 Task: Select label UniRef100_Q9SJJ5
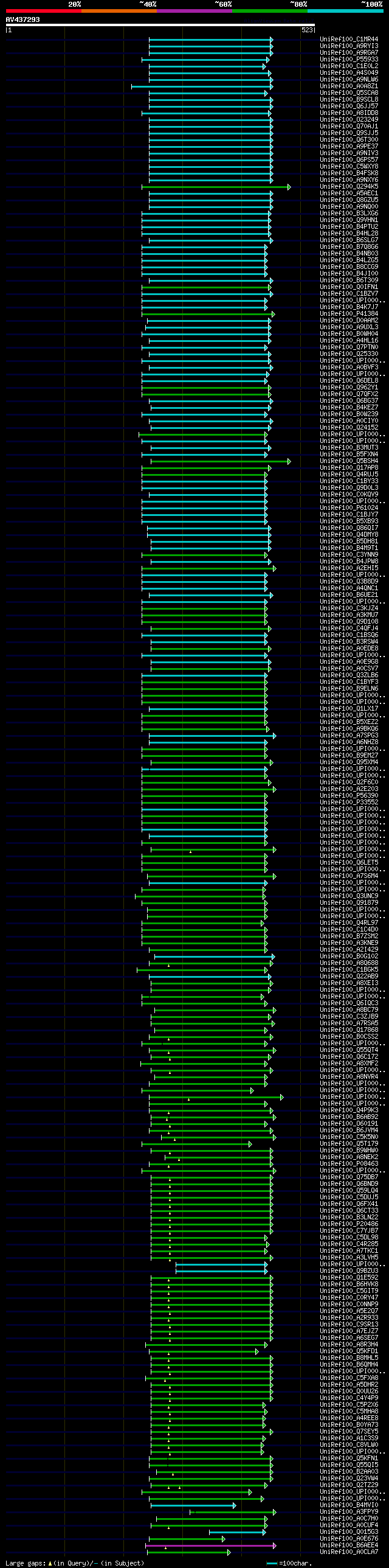(x=349, y=133)
